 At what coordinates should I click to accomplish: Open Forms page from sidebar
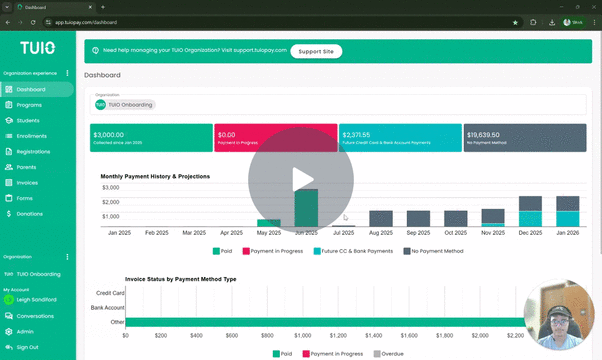24,198
